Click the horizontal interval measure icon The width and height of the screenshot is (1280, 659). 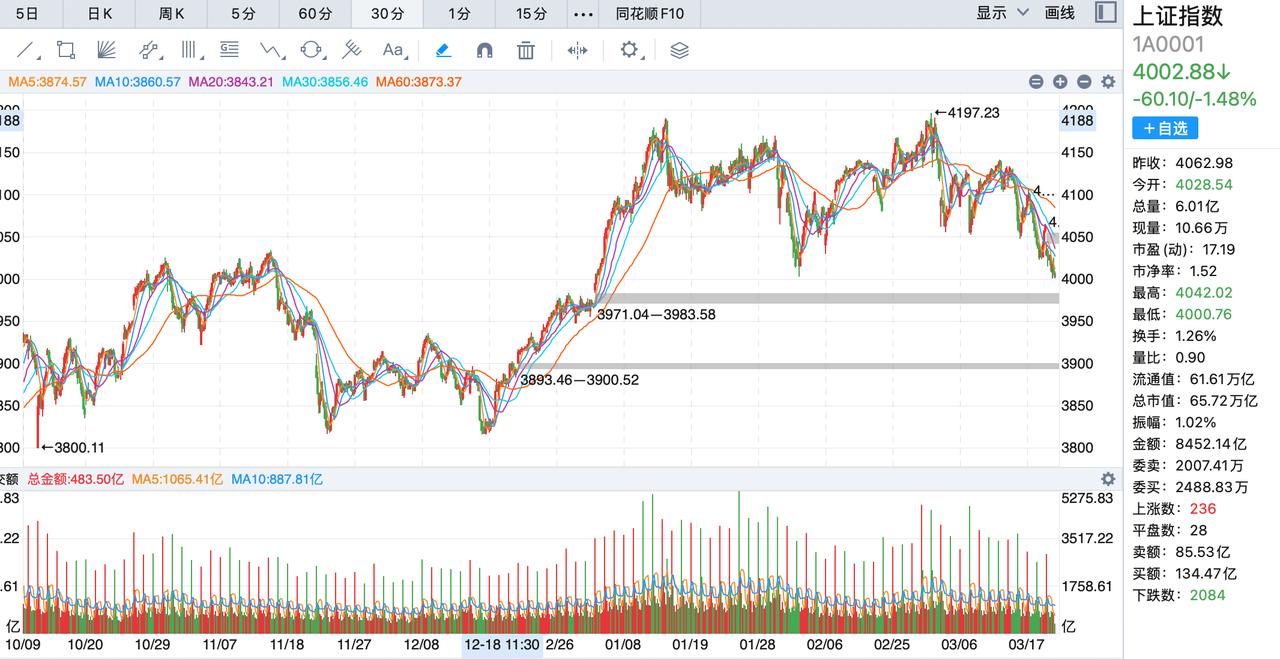577,50
